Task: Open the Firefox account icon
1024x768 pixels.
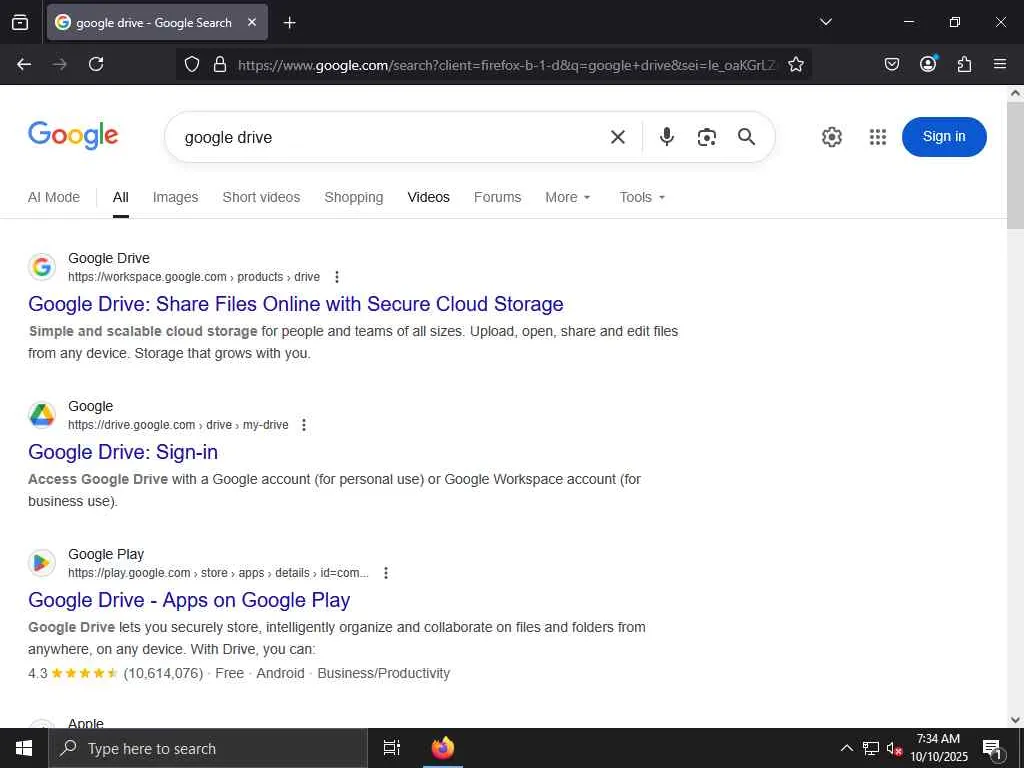Action: coord(928,63)
